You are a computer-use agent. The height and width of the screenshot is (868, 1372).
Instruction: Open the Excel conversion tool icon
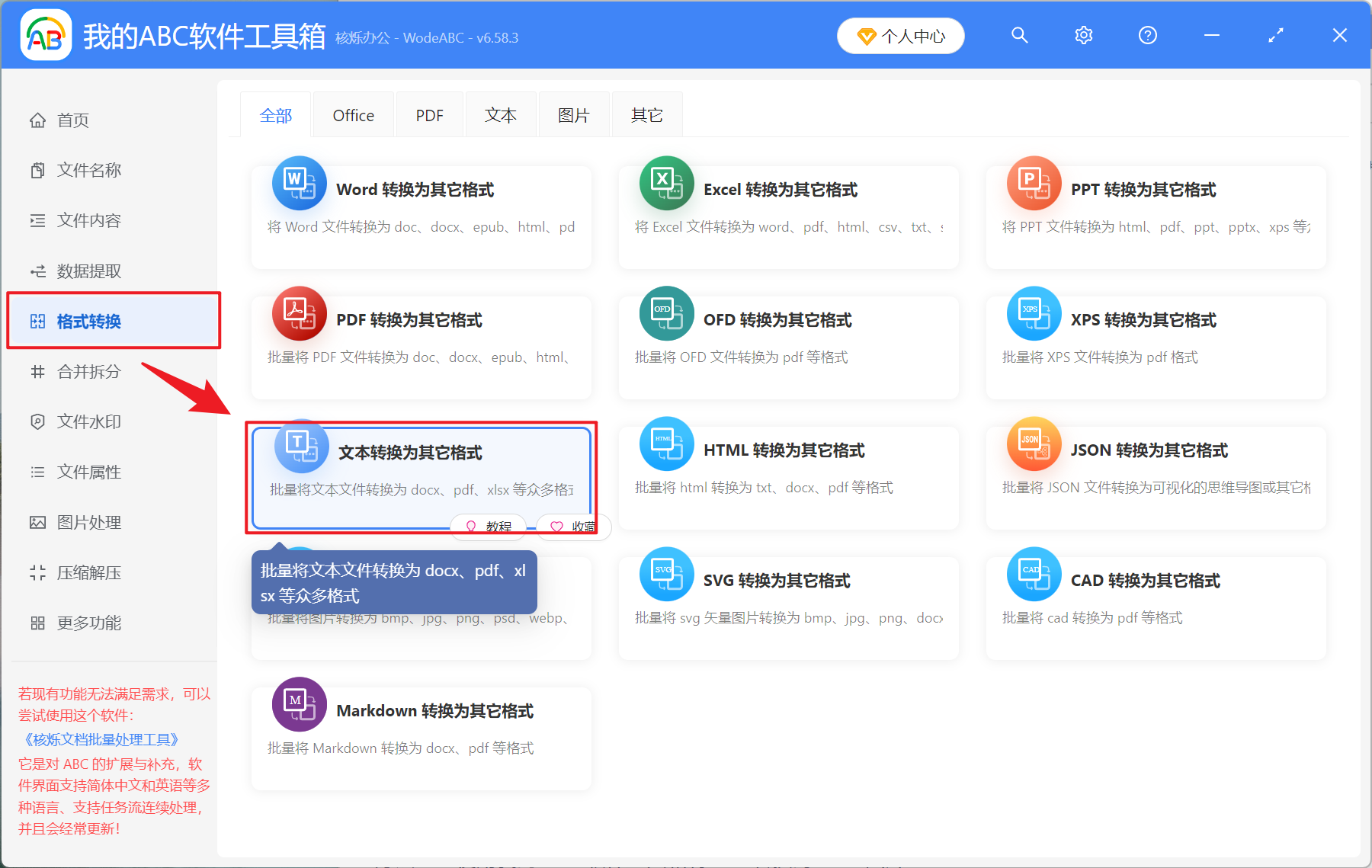pyautogui.click(x=666, y=184)
